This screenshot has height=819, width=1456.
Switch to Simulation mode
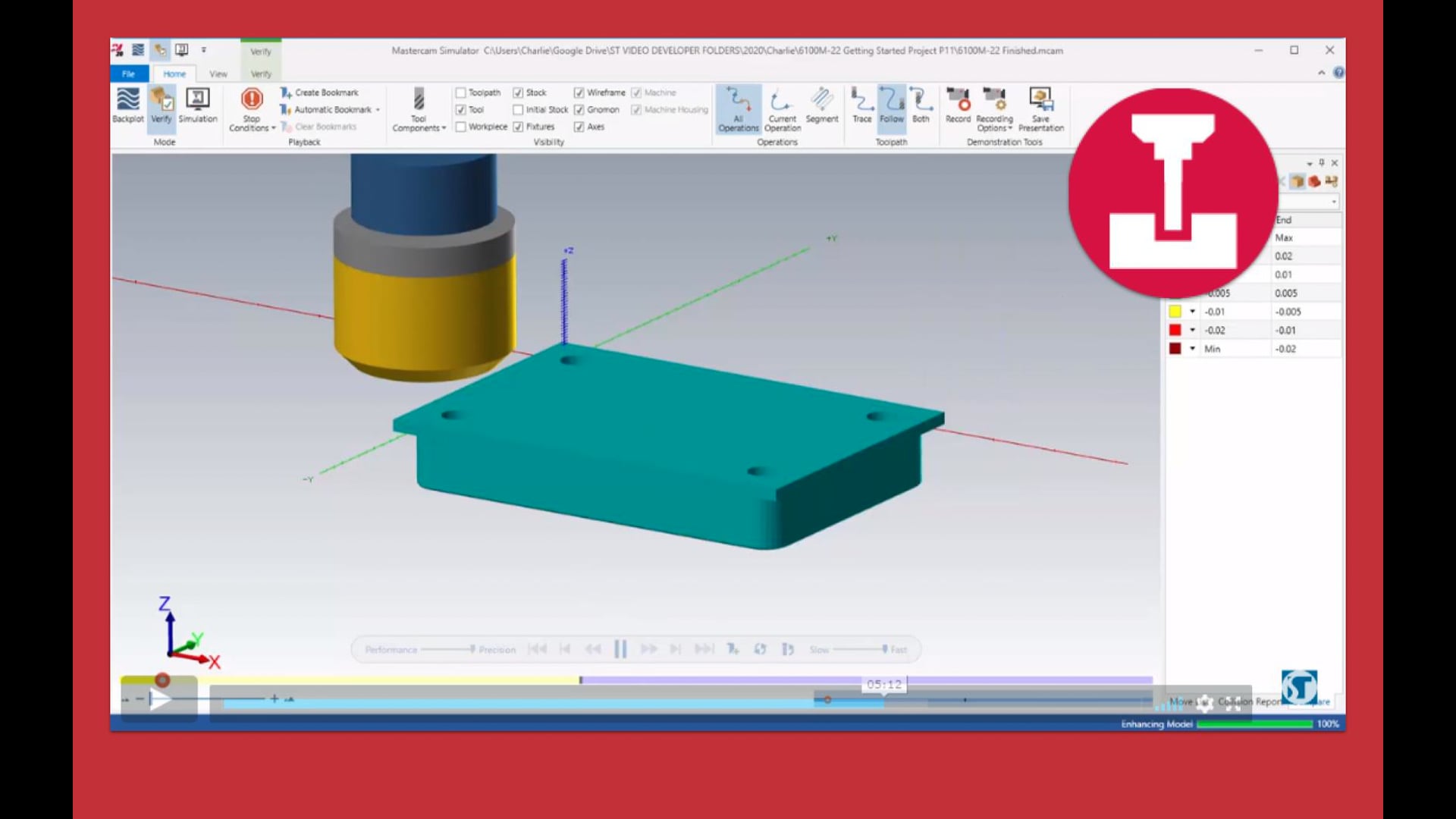[198, 105]
